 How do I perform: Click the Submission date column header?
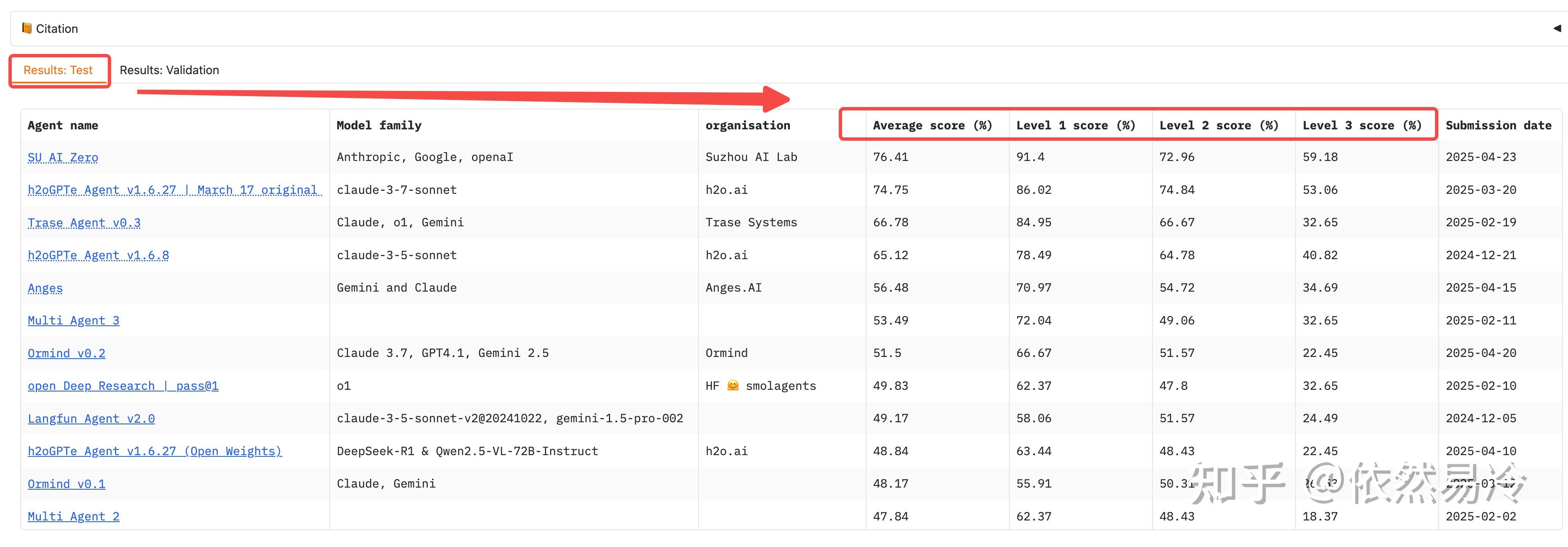click(1498, 126)
